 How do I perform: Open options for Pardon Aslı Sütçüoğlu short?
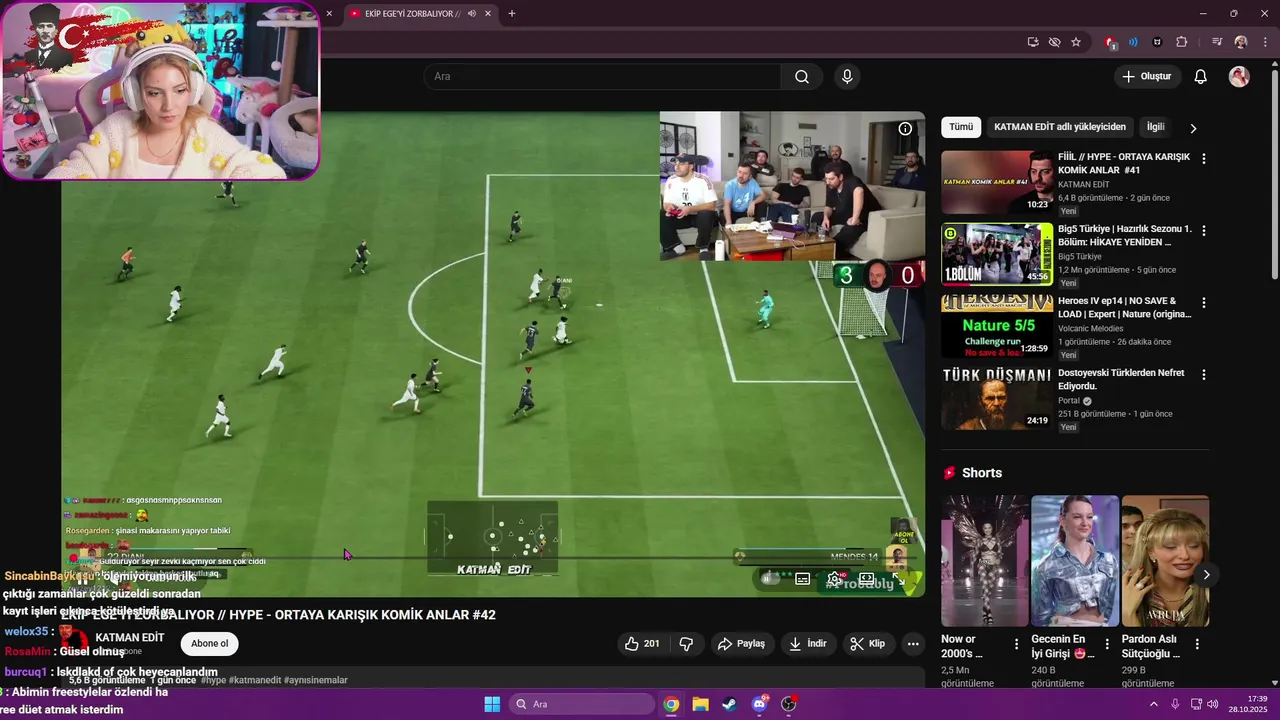pos(1197,645)
